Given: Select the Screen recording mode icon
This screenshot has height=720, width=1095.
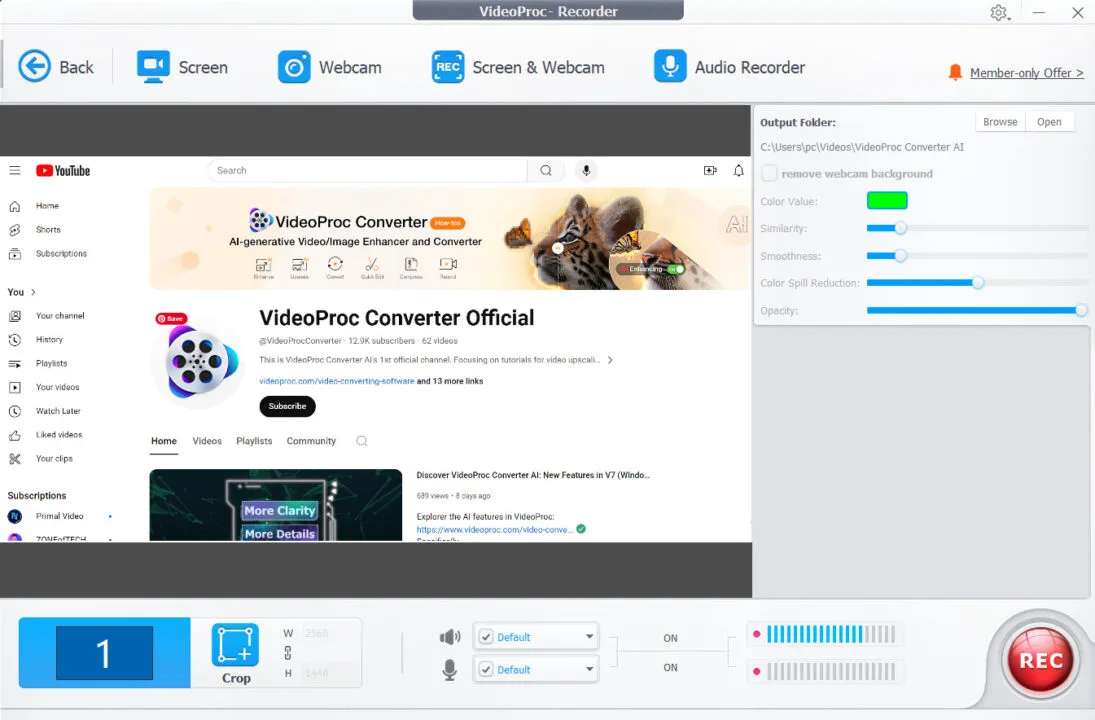Looking at the screenshot, I should (153, 67).
